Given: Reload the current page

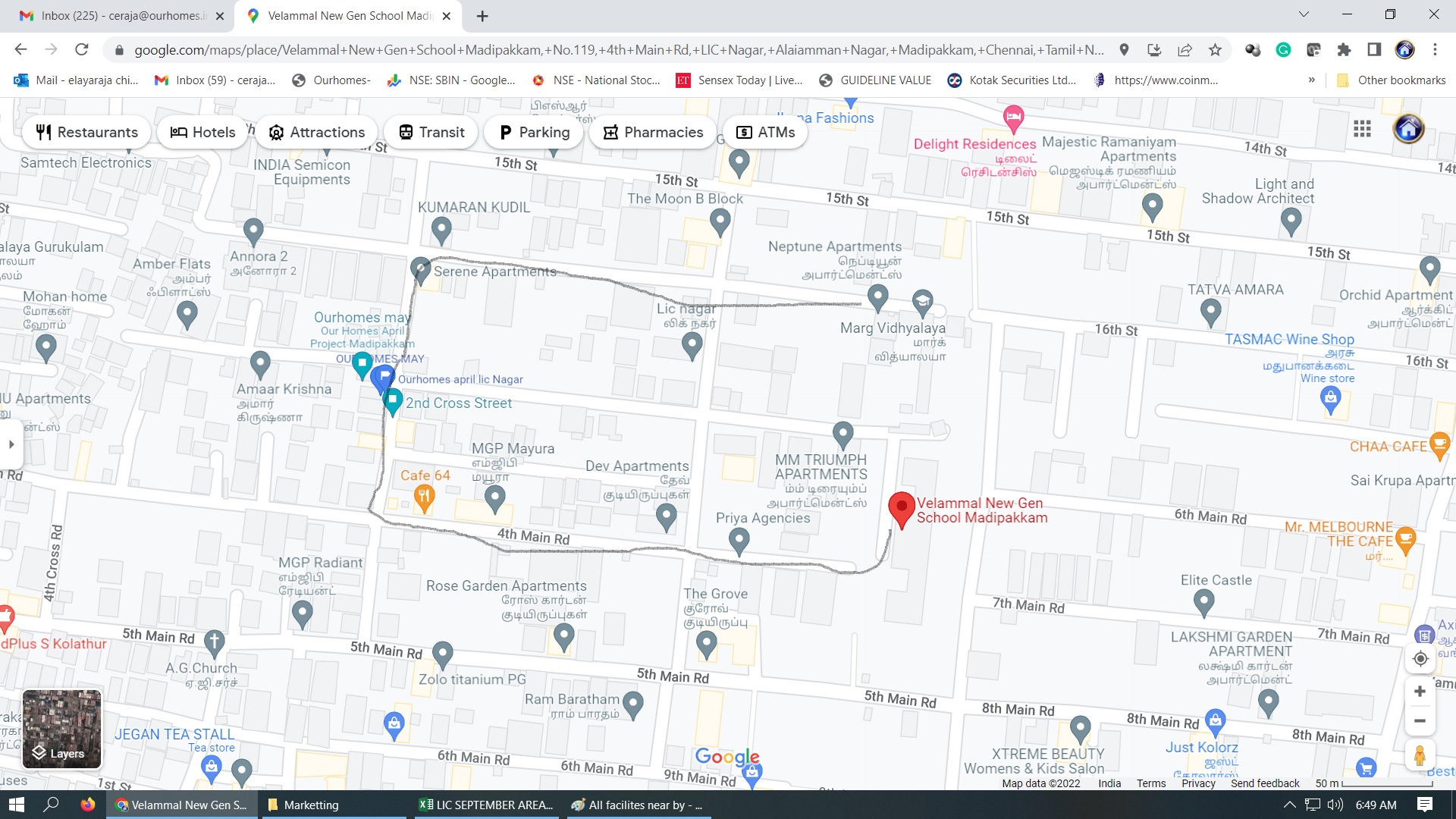Looking at the screenshot, I should point(82,50).
